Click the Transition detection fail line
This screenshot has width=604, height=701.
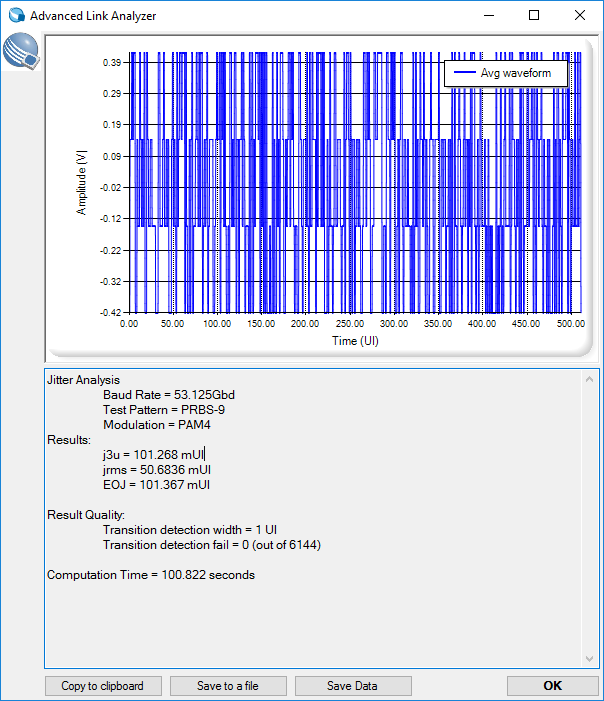coord(211,545)
